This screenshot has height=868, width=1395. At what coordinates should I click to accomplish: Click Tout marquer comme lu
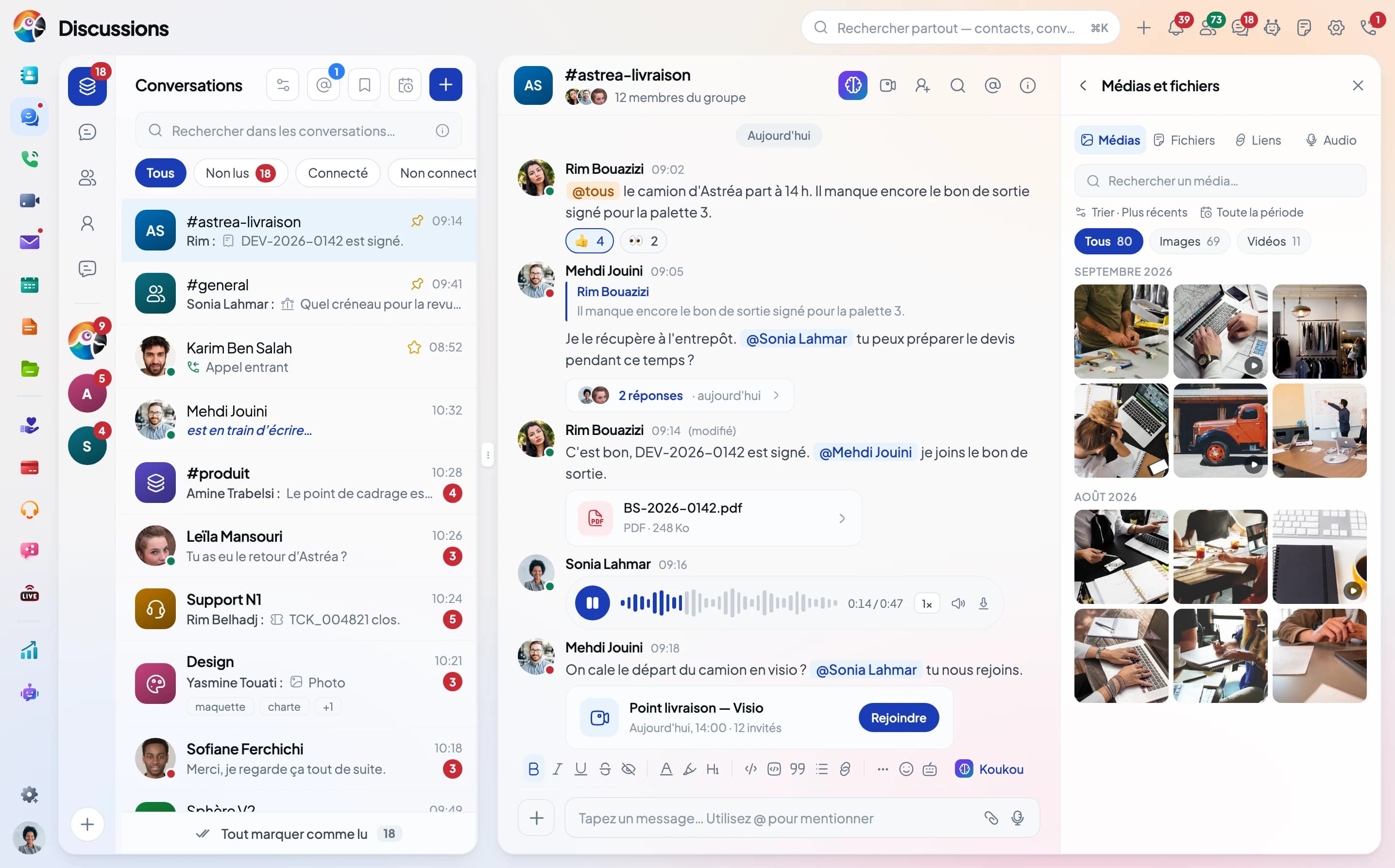tap(298, 834)
